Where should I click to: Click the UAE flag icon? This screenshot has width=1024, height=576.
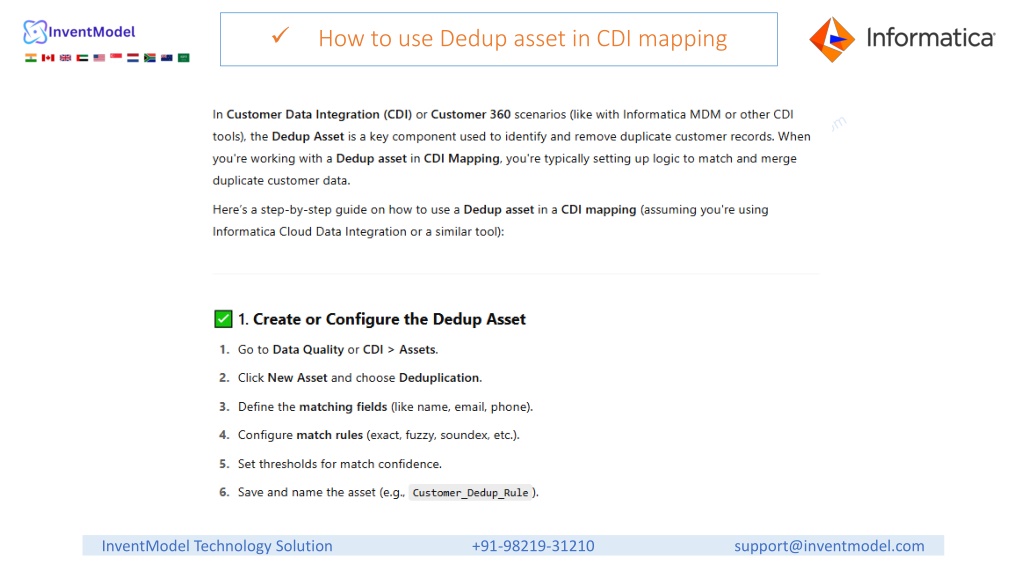[82, 57]
